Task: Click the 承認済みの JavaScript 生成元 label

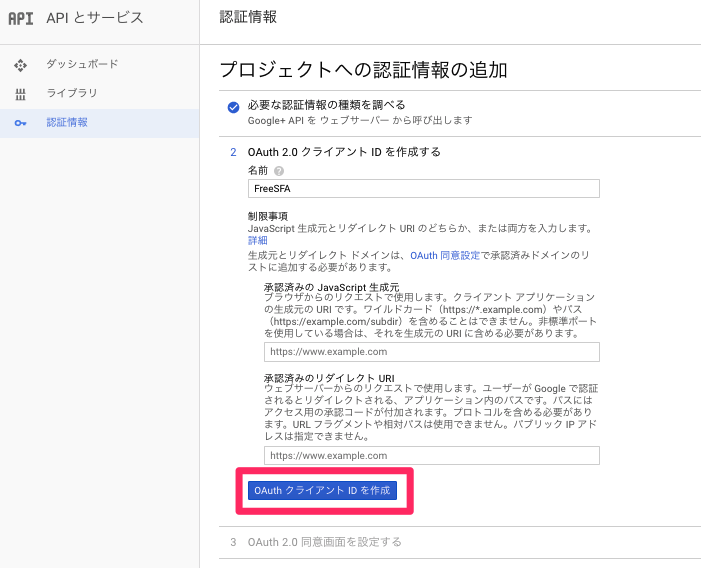Action: point(331,287)
